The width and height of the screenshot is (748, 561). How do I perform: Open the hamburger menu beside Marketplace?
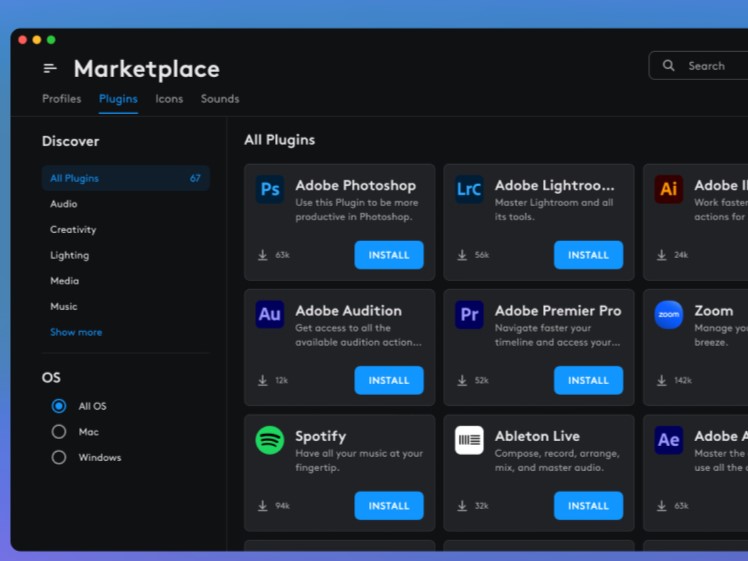(x=50, y=69)
